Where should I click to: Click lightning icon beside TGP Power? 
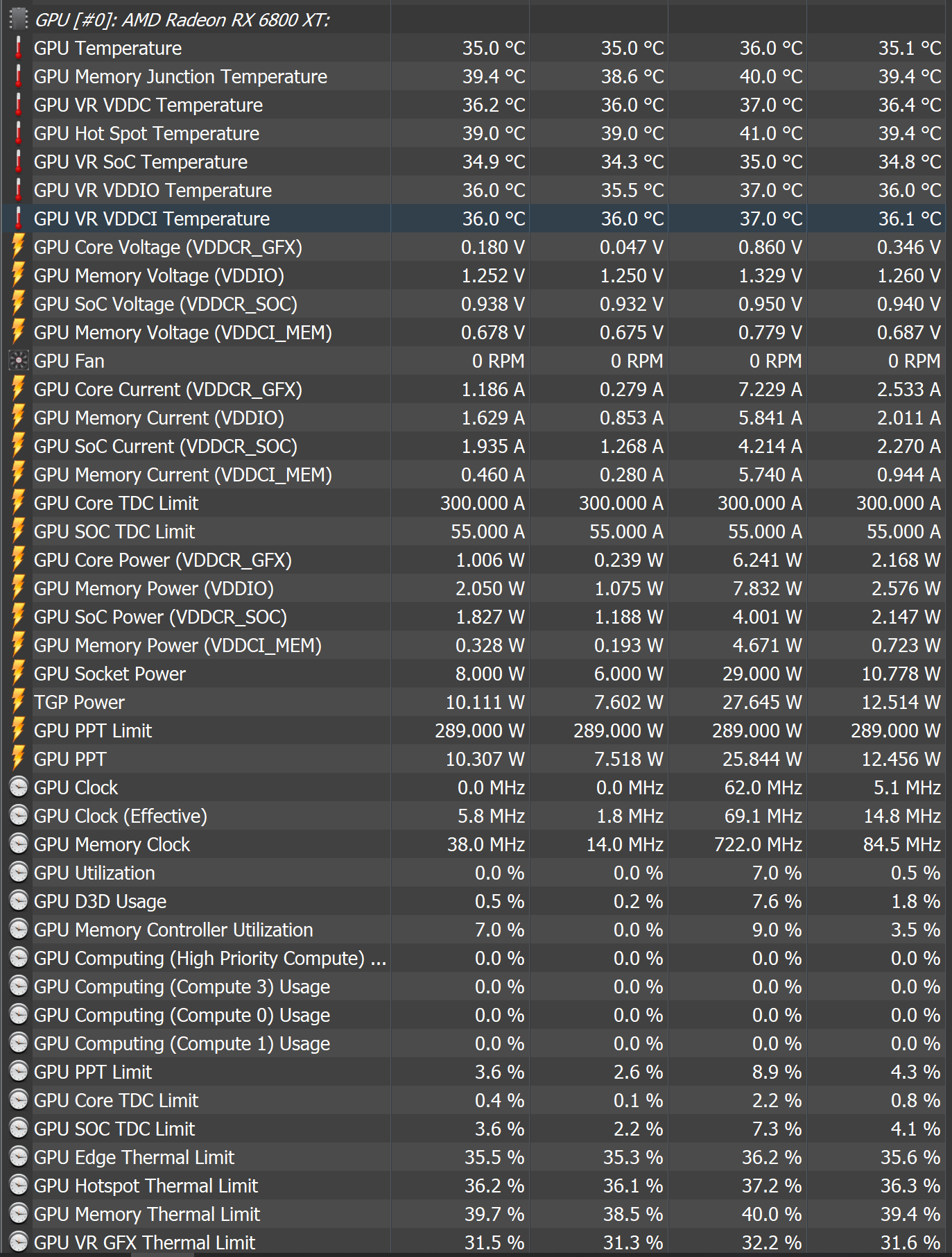click(19, 702)
